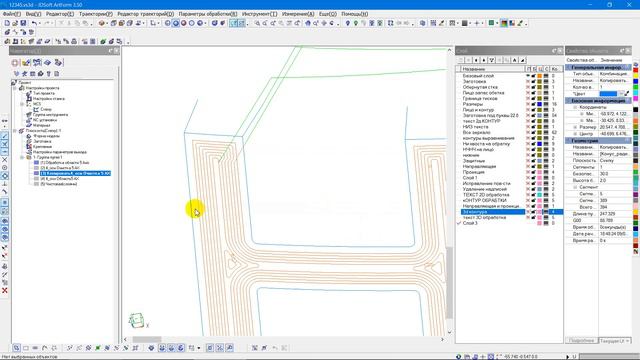Screen dimensions: 640x360
Task: Click the Undo arrow icon
Action: 34,23
